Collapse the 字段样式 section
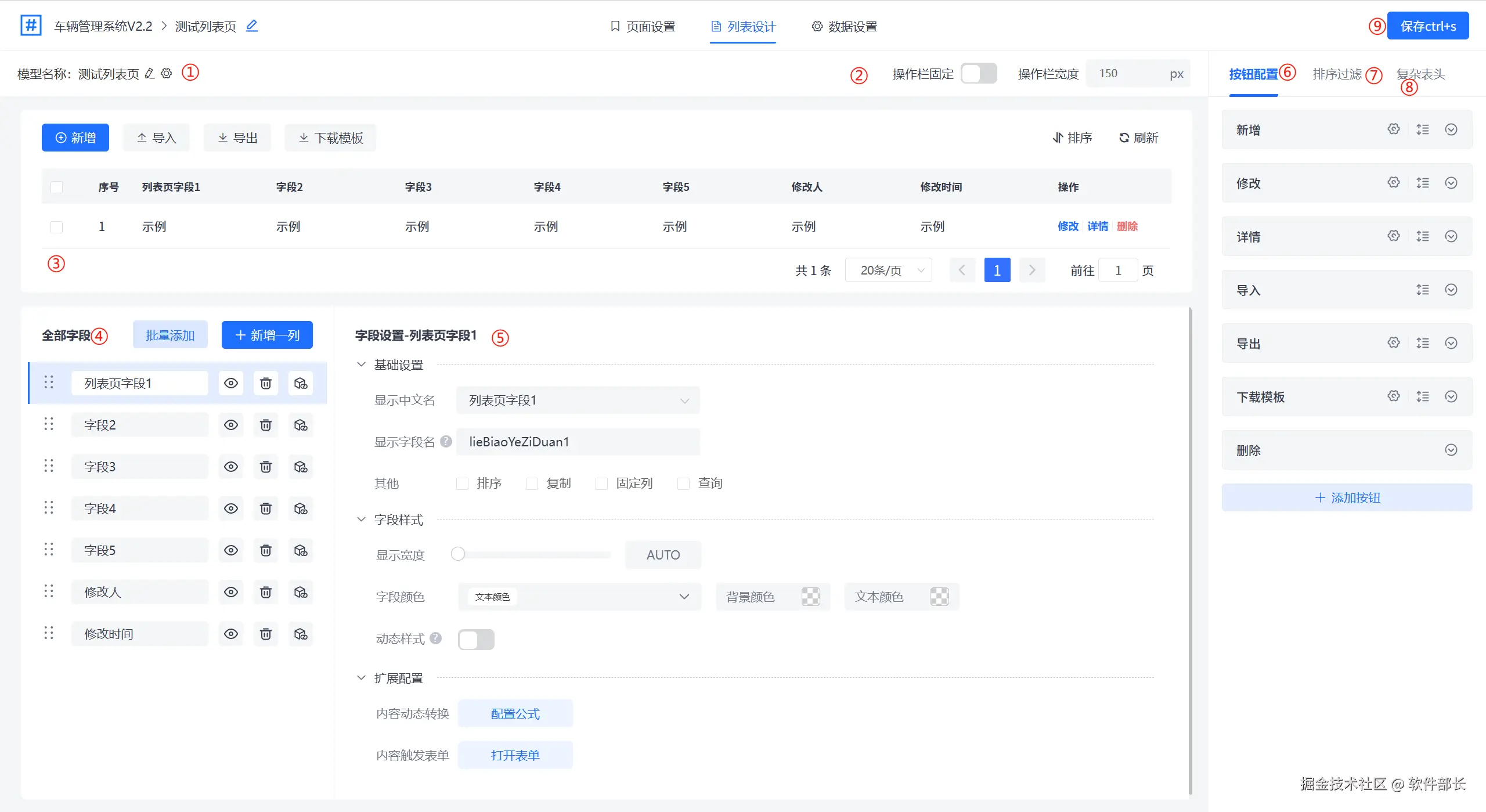 [361, 519]
